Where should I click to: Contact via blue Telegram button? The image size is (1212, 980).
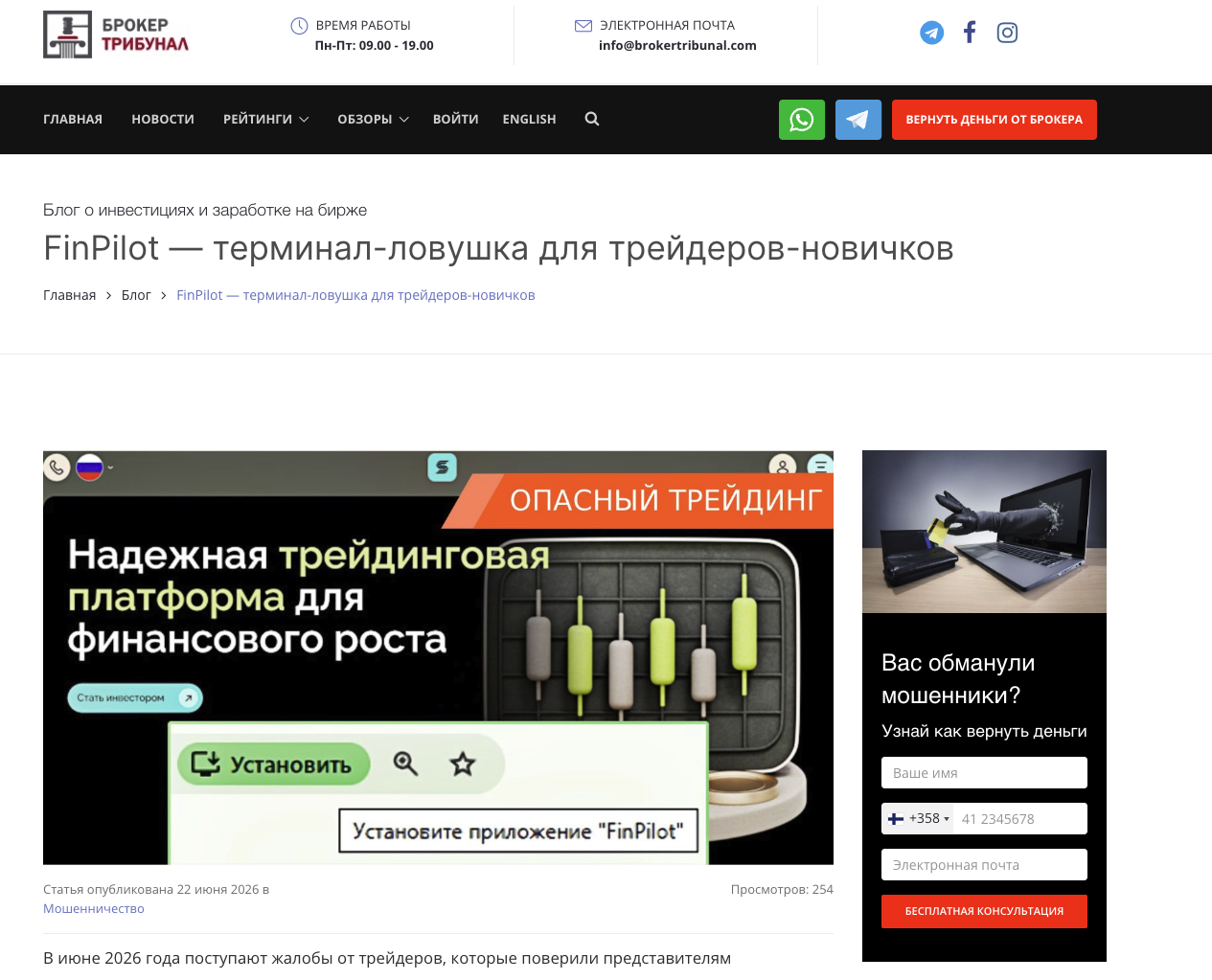[858, 120]
